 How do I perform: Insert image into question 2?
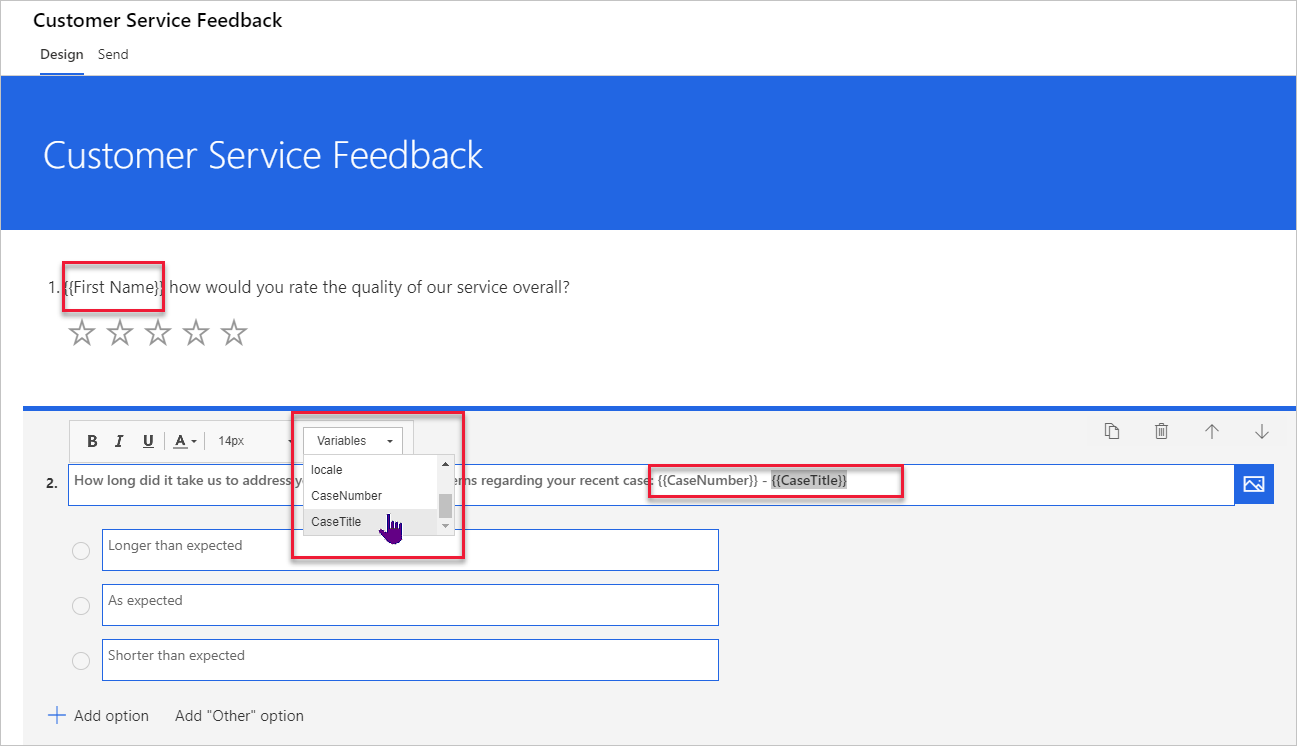1254,484
